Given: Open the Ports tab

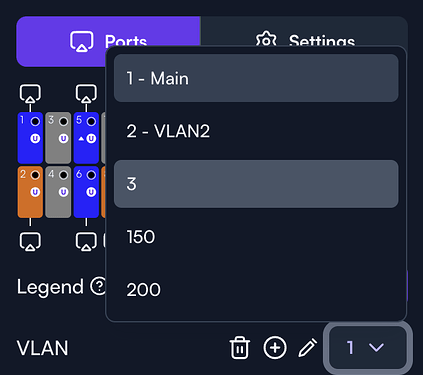Looking at the screenshot, I should pyautogui.click(x=108, y=41).
